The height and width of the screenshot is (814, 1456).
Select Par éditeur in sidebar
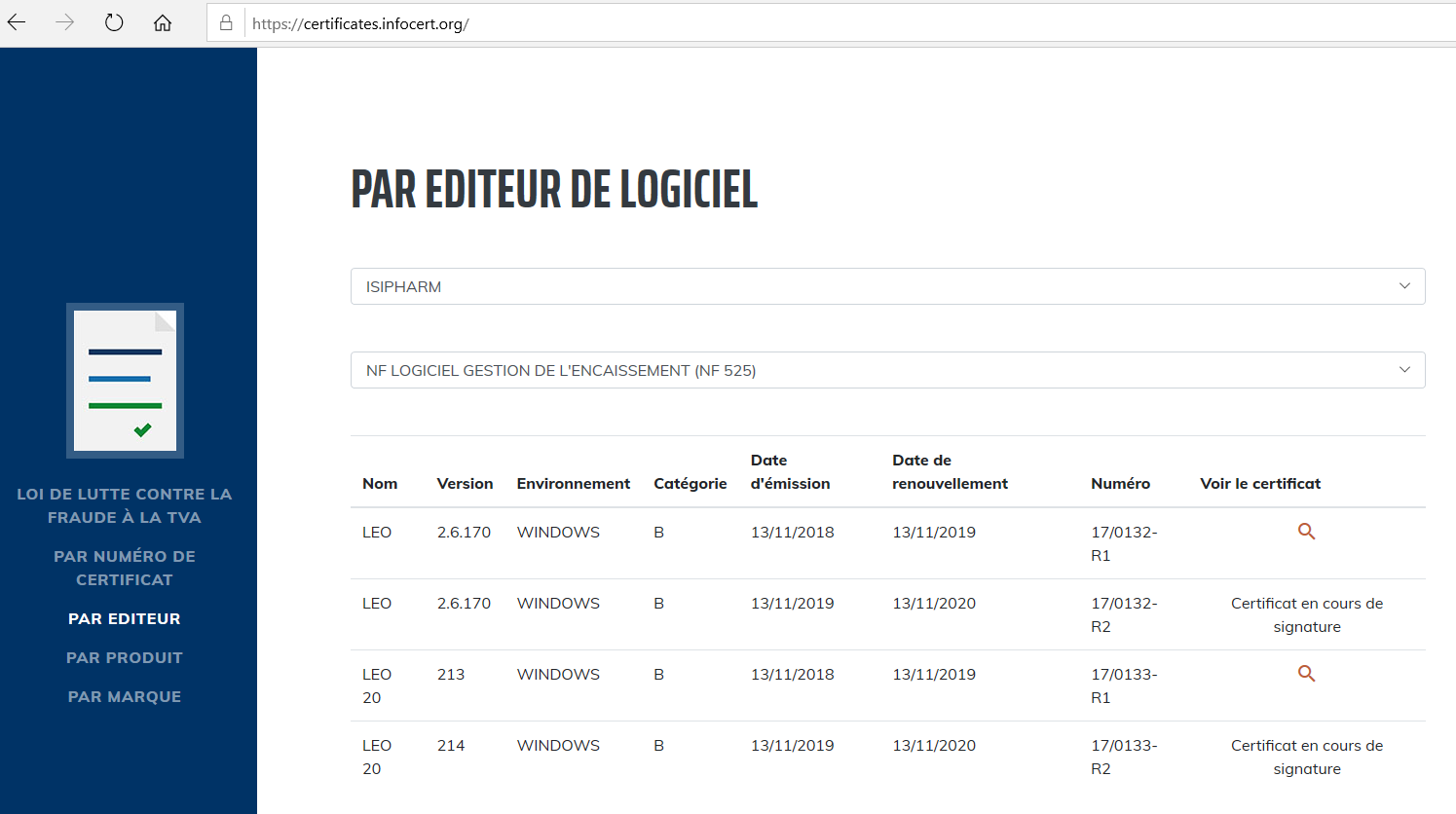[x=125, y=618]
